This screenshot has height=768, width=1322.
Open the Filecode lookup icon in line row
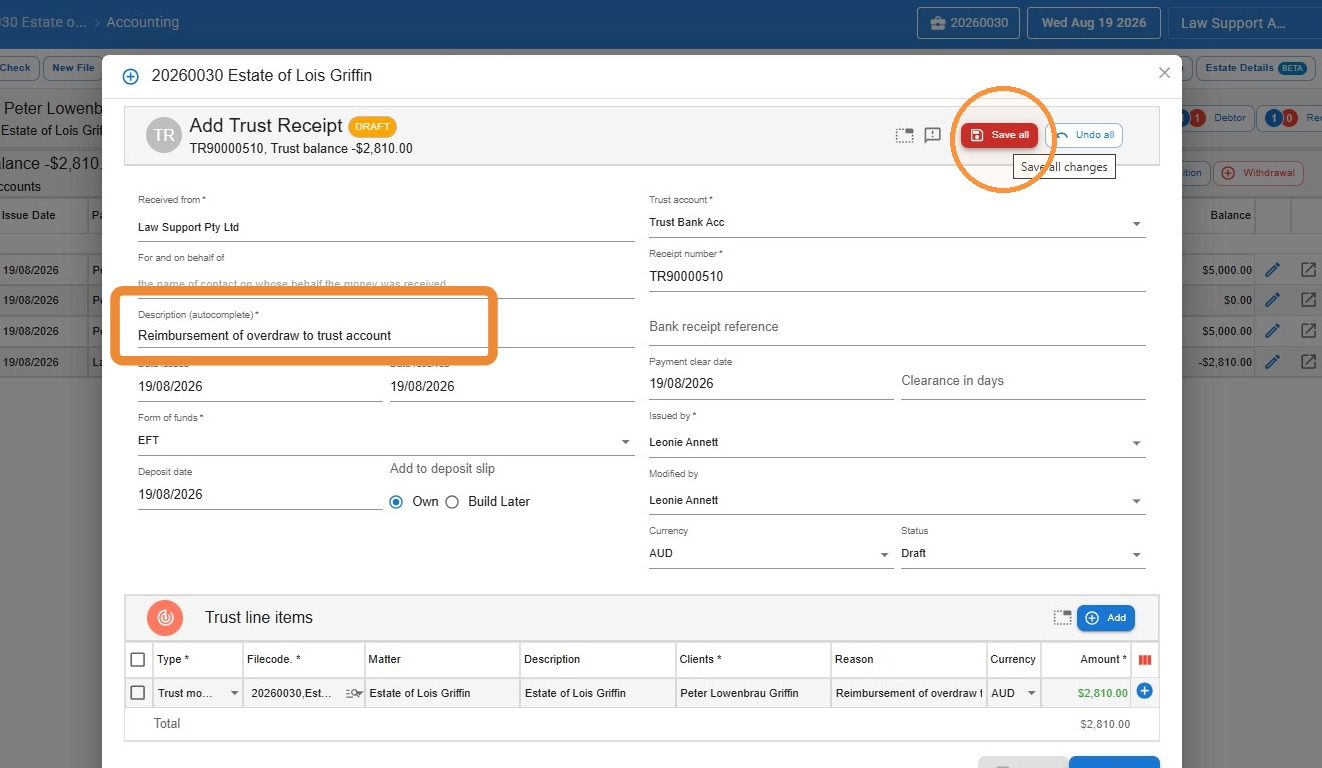click(x=354, y=693)
